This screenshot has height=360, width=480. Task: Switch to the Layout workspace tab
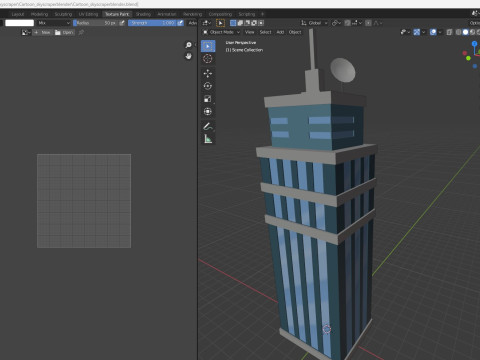point(18,14)
